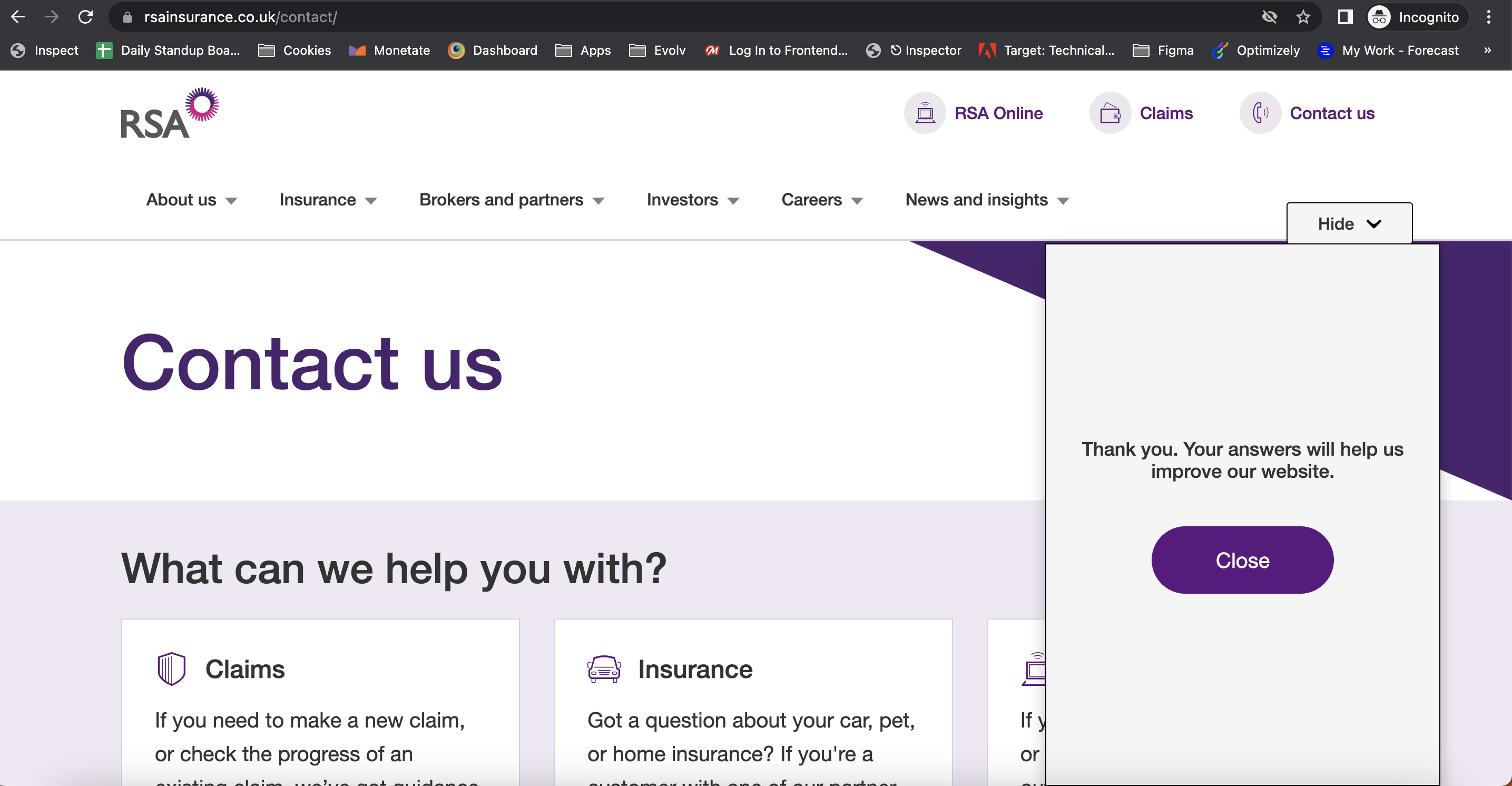Collapse survey with Hide button
1512x786 pixels.
tap(1349, 224)
